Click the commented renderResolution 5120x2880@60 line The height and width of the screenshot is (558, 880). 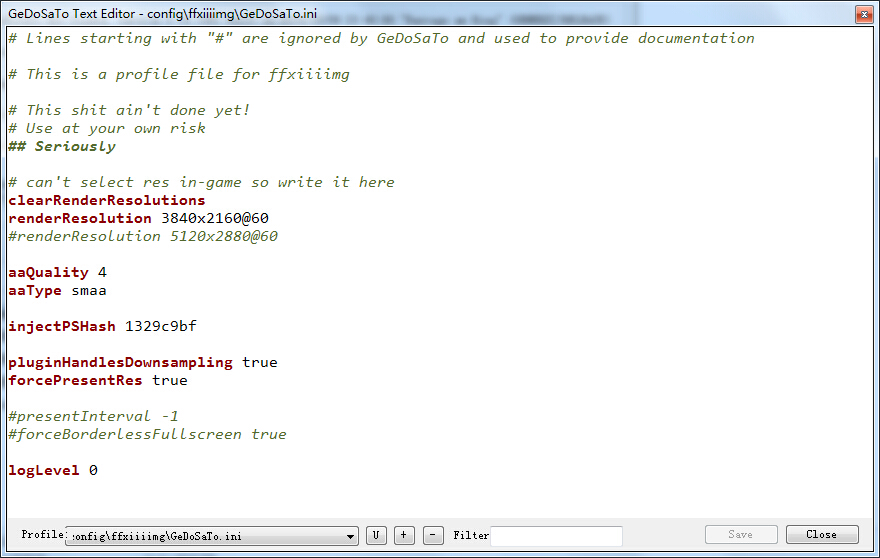pyautogui.click(x=143, y=236)
